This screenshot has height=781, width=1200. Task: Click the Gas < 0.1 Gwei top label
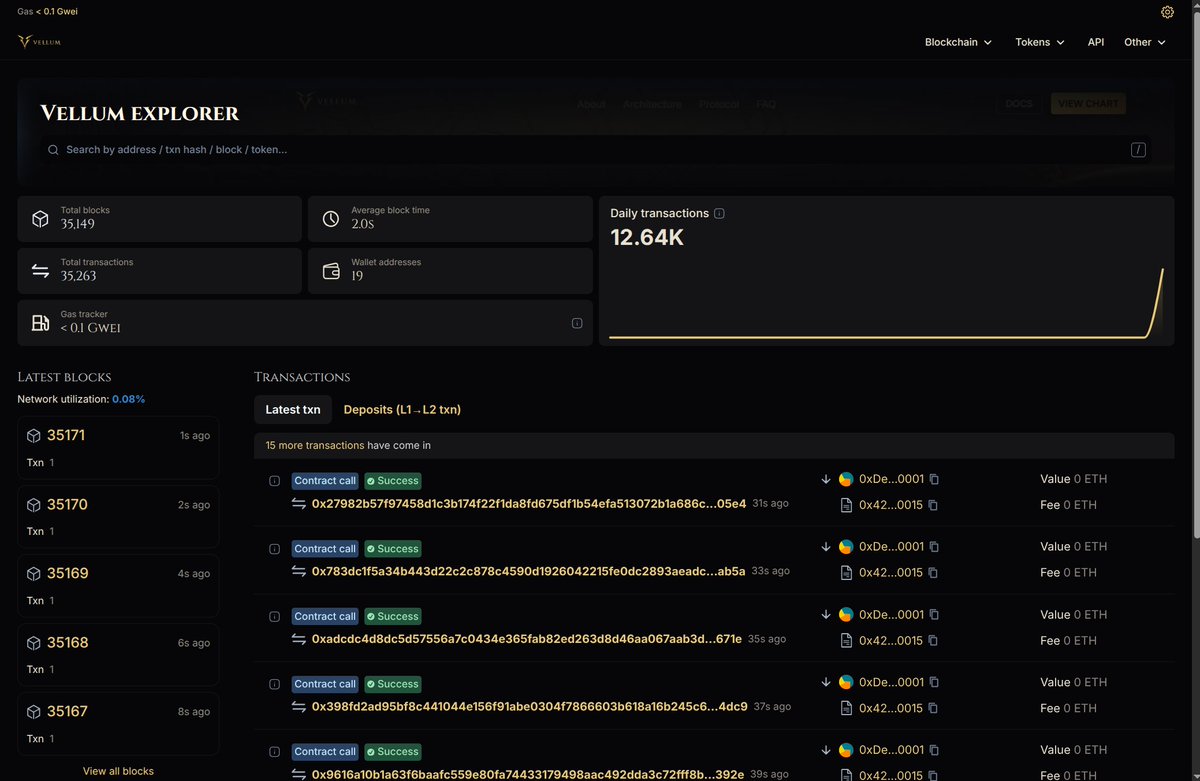coord(47,11)
